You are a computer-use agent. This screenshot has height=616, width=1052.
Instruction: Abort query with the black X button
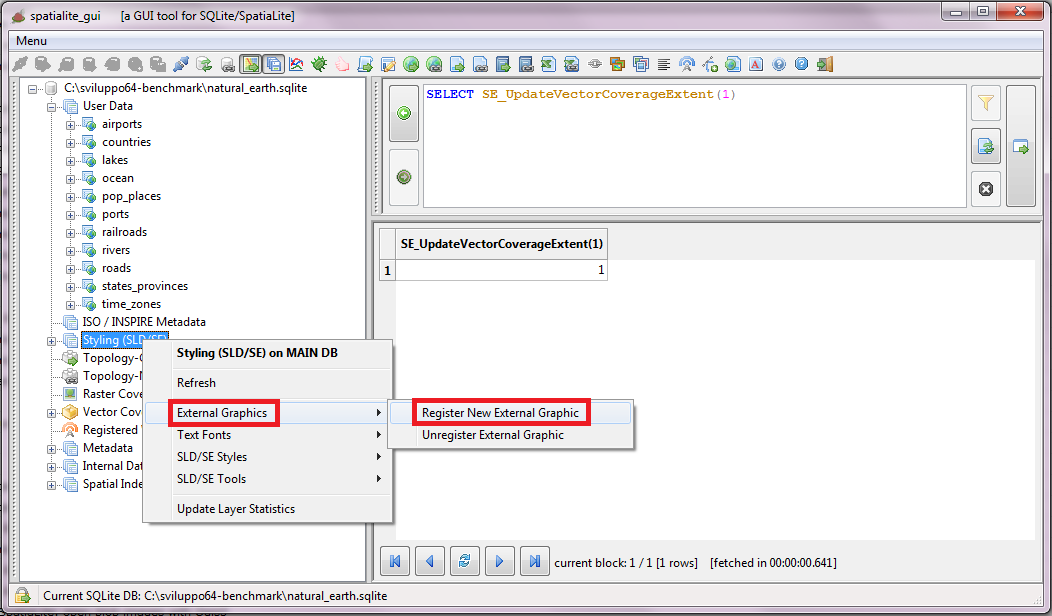point(986,189)
